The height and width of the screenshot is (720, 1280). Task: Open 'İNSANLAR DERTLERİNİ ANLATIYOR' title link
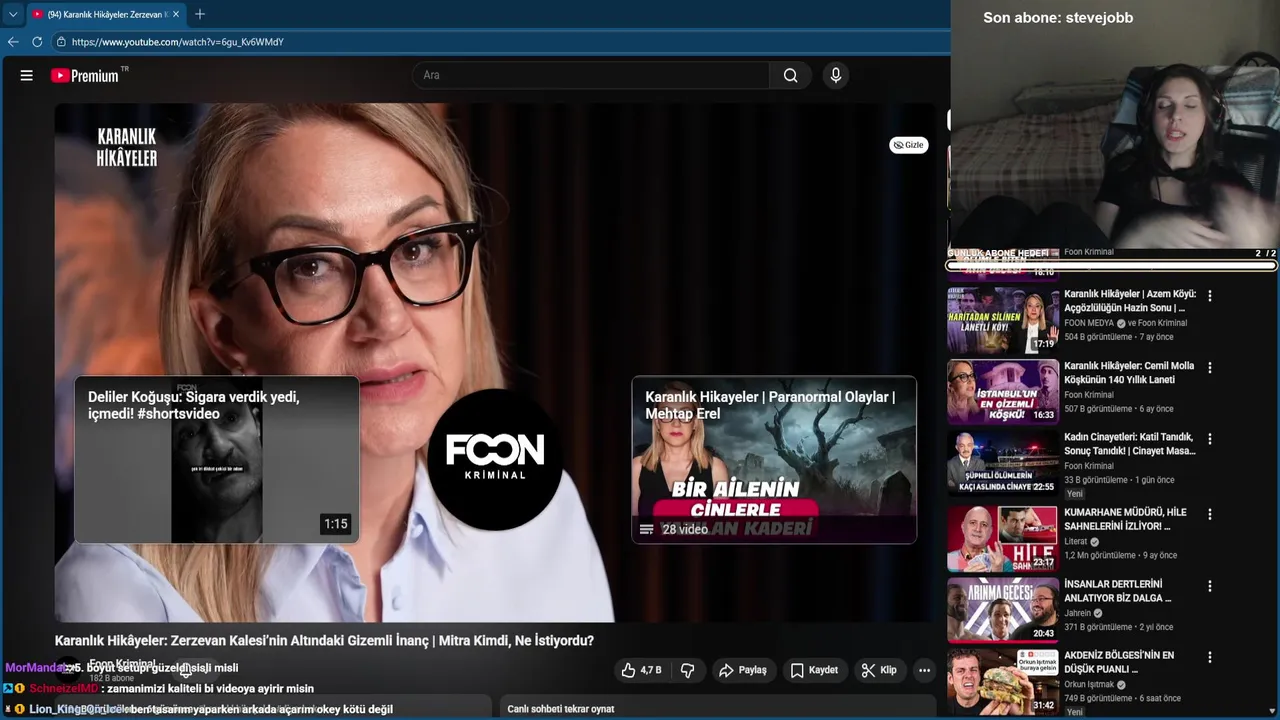[x=1118, y=591]
